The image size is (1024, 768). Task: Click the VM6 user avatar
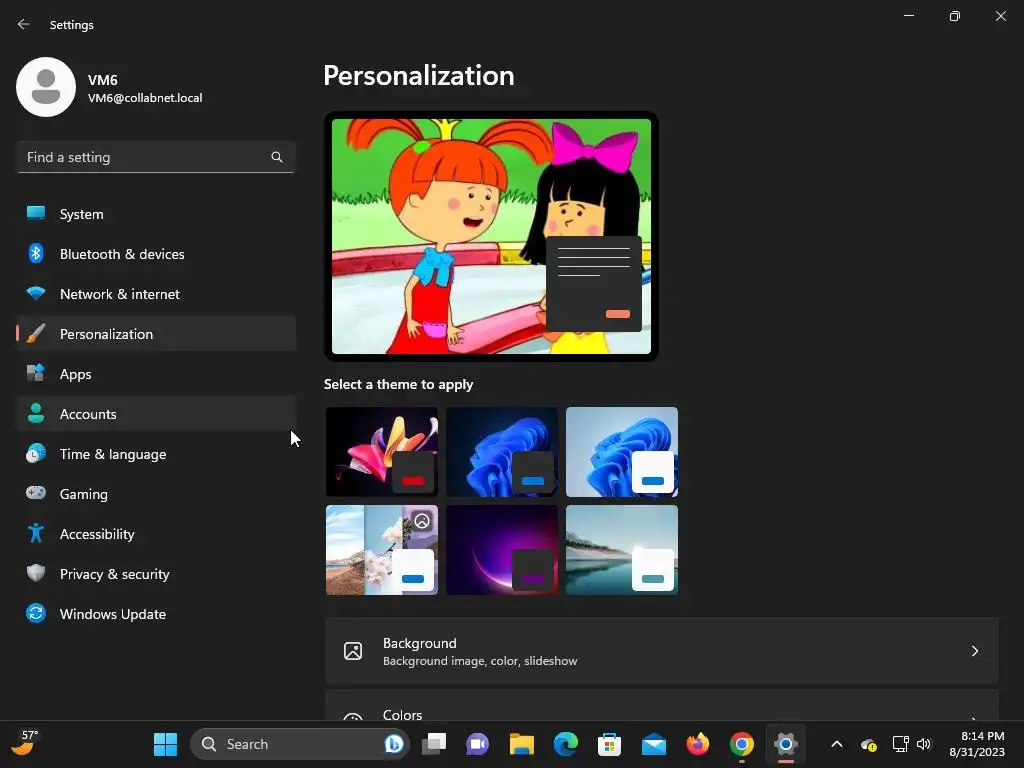tap(46, 87)
